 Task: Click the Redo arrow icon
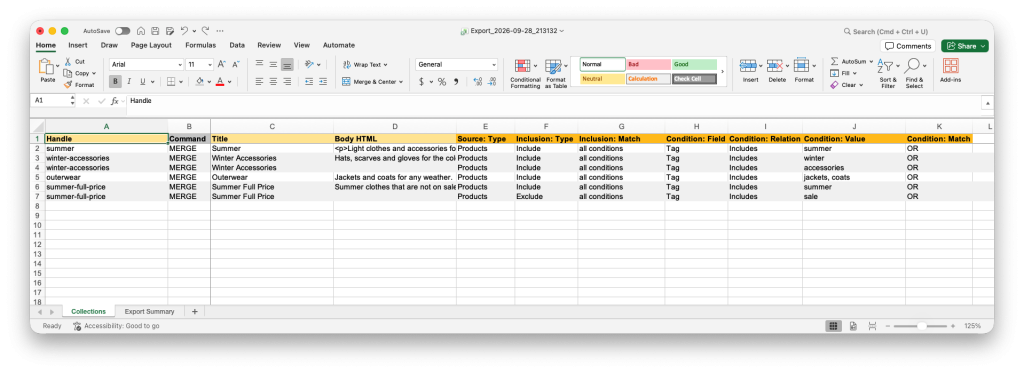pos(206,31)
